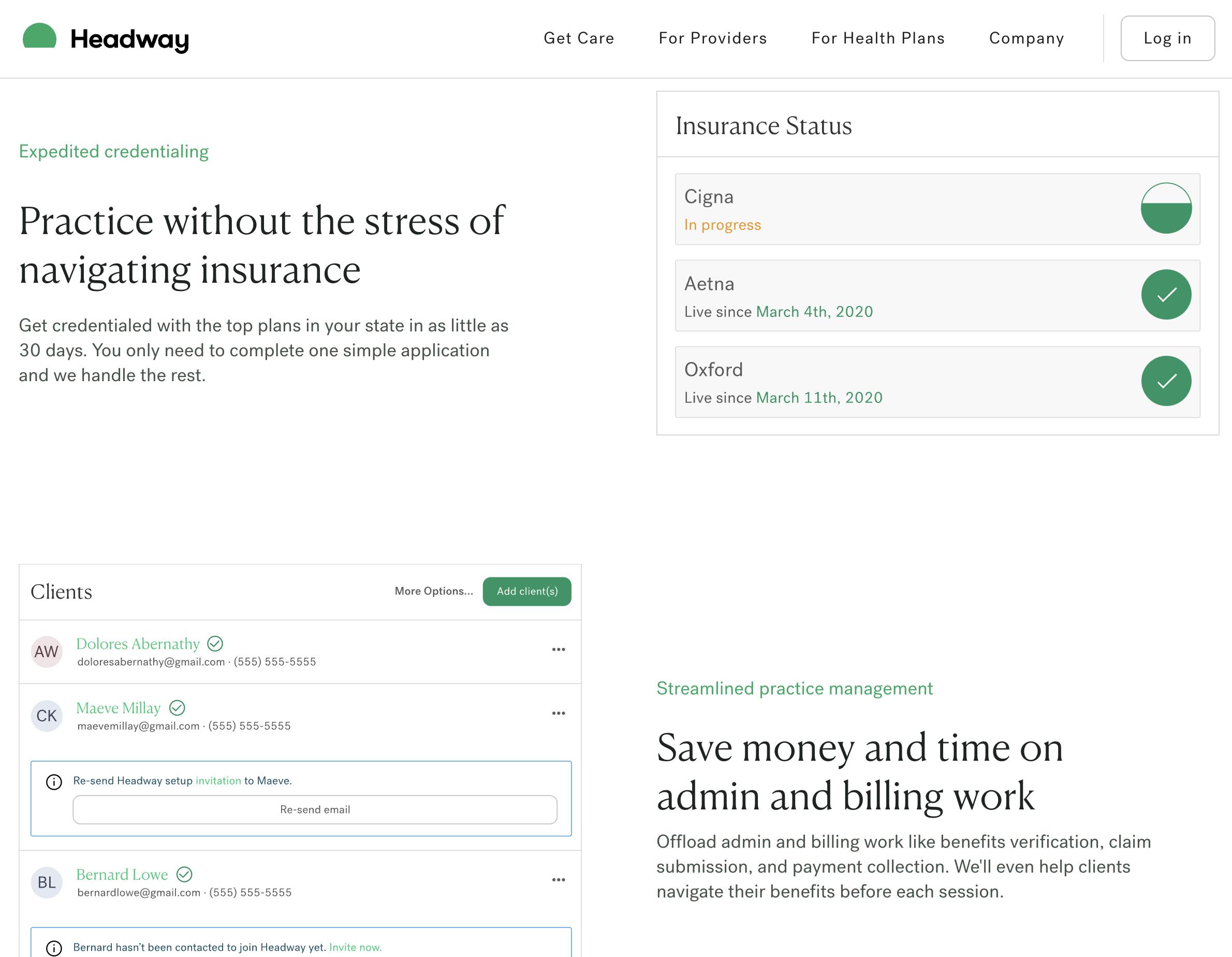Click the BL avatar for Bernard Lowe

(x=46, y=882)
